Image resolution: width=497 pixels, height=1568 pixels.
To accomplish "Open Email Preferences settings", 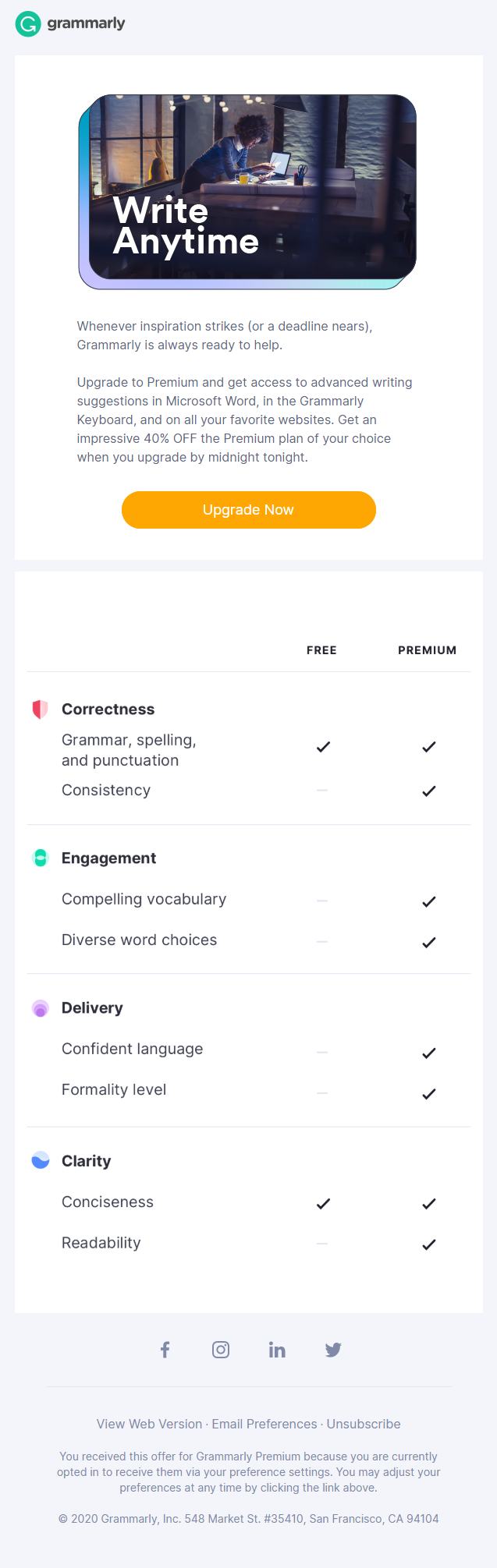I will tap(264, 1424).
